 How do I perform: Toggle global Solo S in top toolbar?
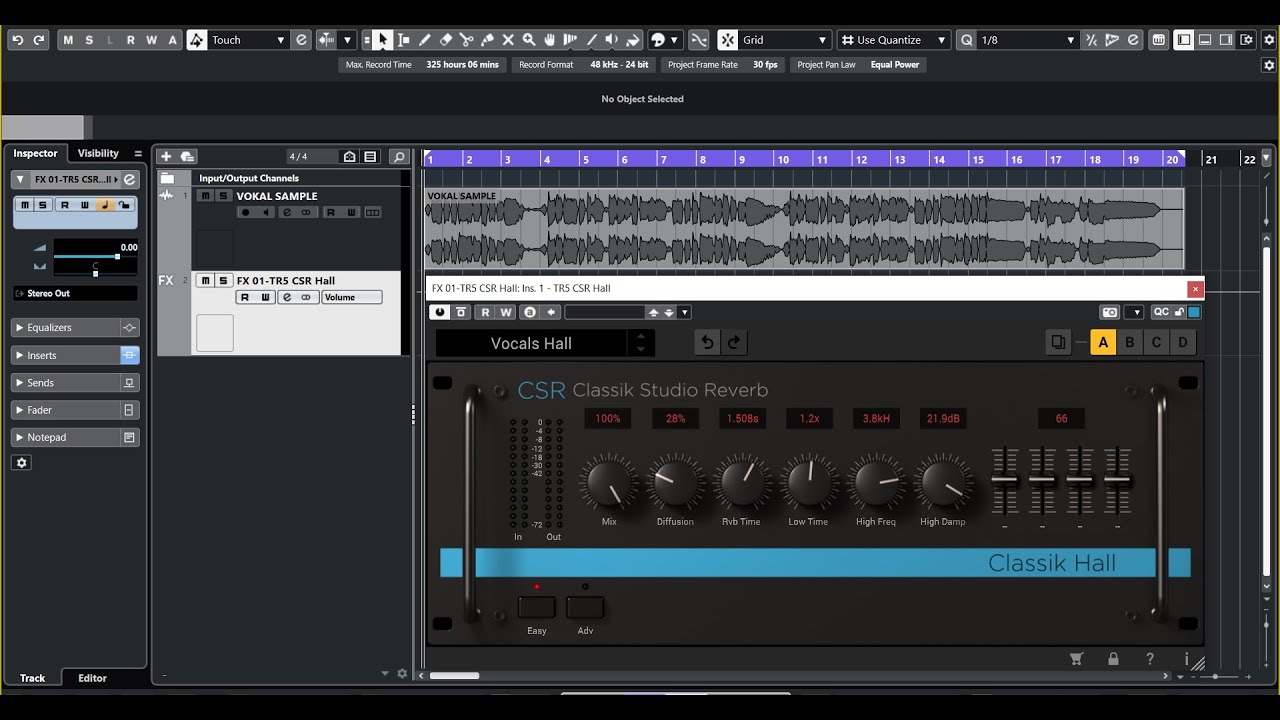click(89, 40)
